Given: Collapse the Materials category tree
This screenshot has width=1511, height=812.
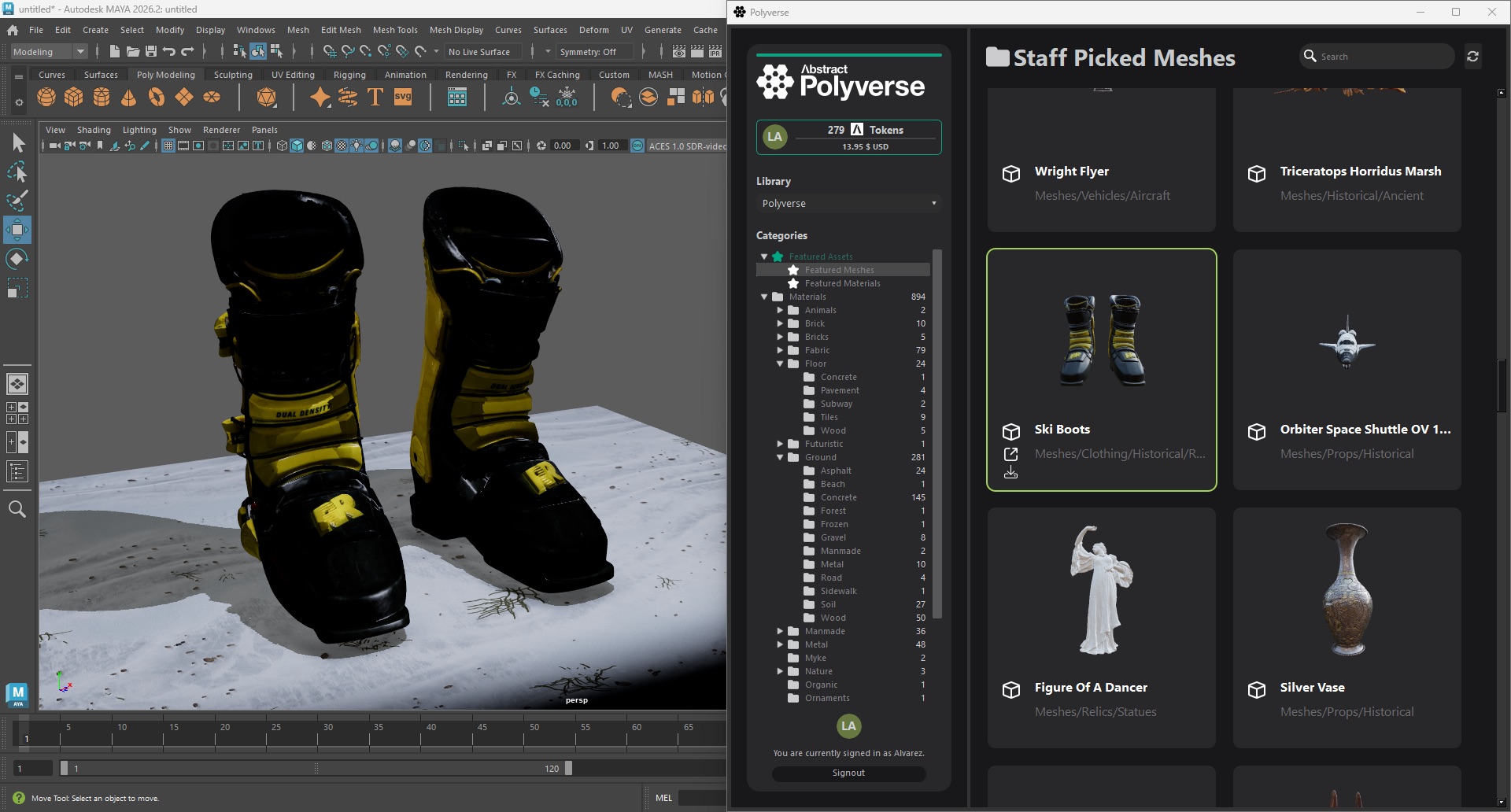Looking at the screenshot, I should tap(764, 297).
